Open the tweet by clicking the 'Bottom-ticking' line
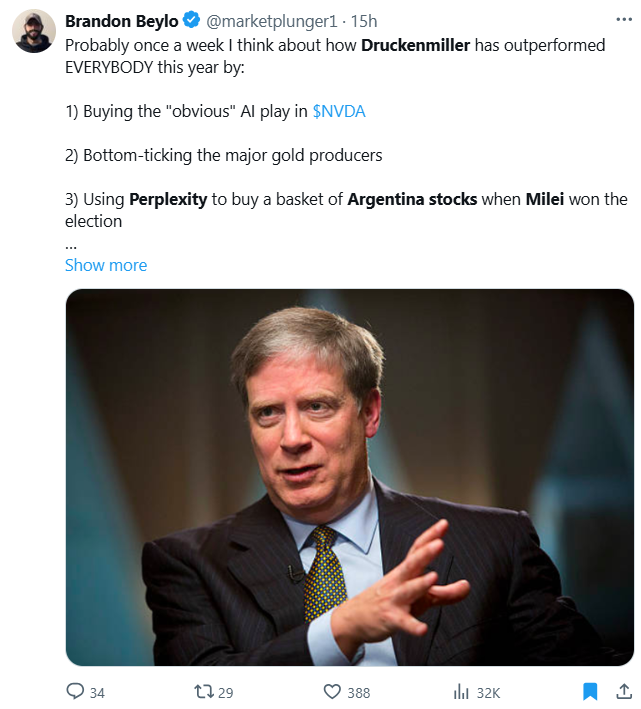This screenshot has height=709, width=641. [224, 155]
